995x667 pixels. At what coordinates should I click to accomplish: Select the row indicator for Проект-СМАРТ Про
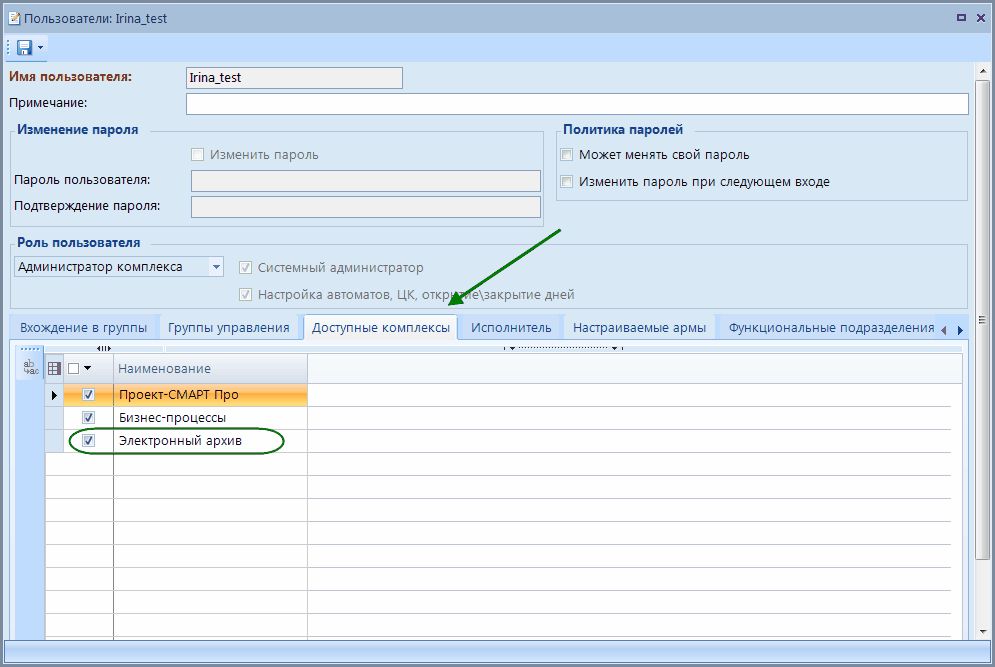[x=54, y=394]
